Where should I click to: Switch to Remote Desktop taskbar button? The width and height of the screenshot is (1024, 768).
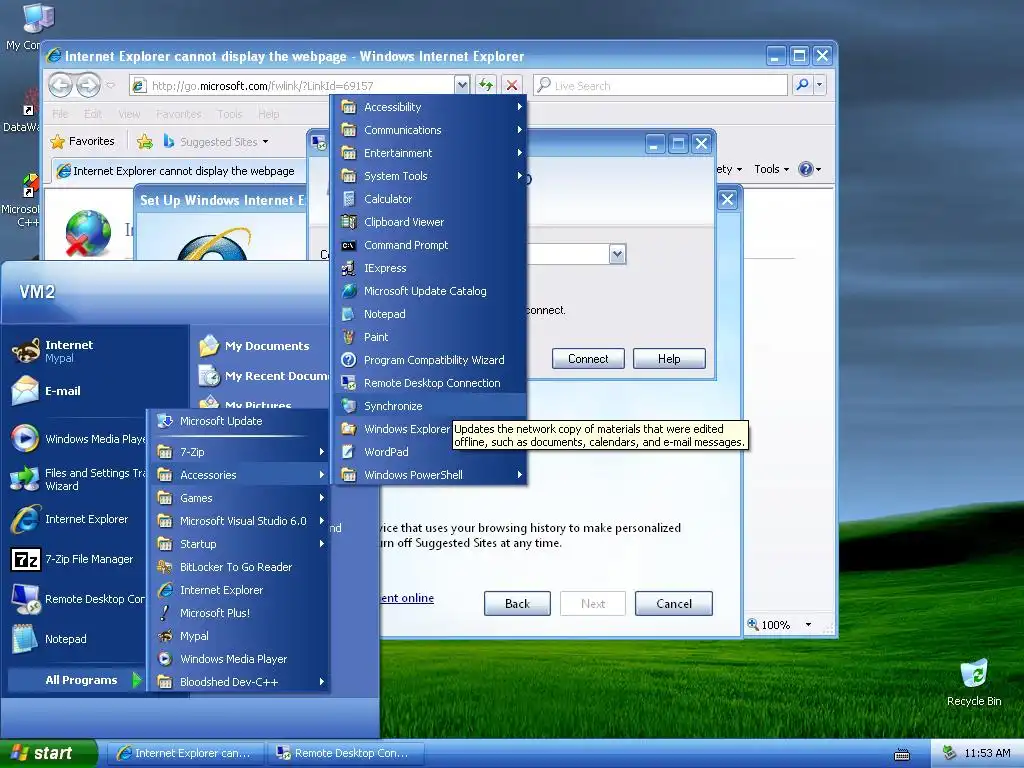point(346,753)
